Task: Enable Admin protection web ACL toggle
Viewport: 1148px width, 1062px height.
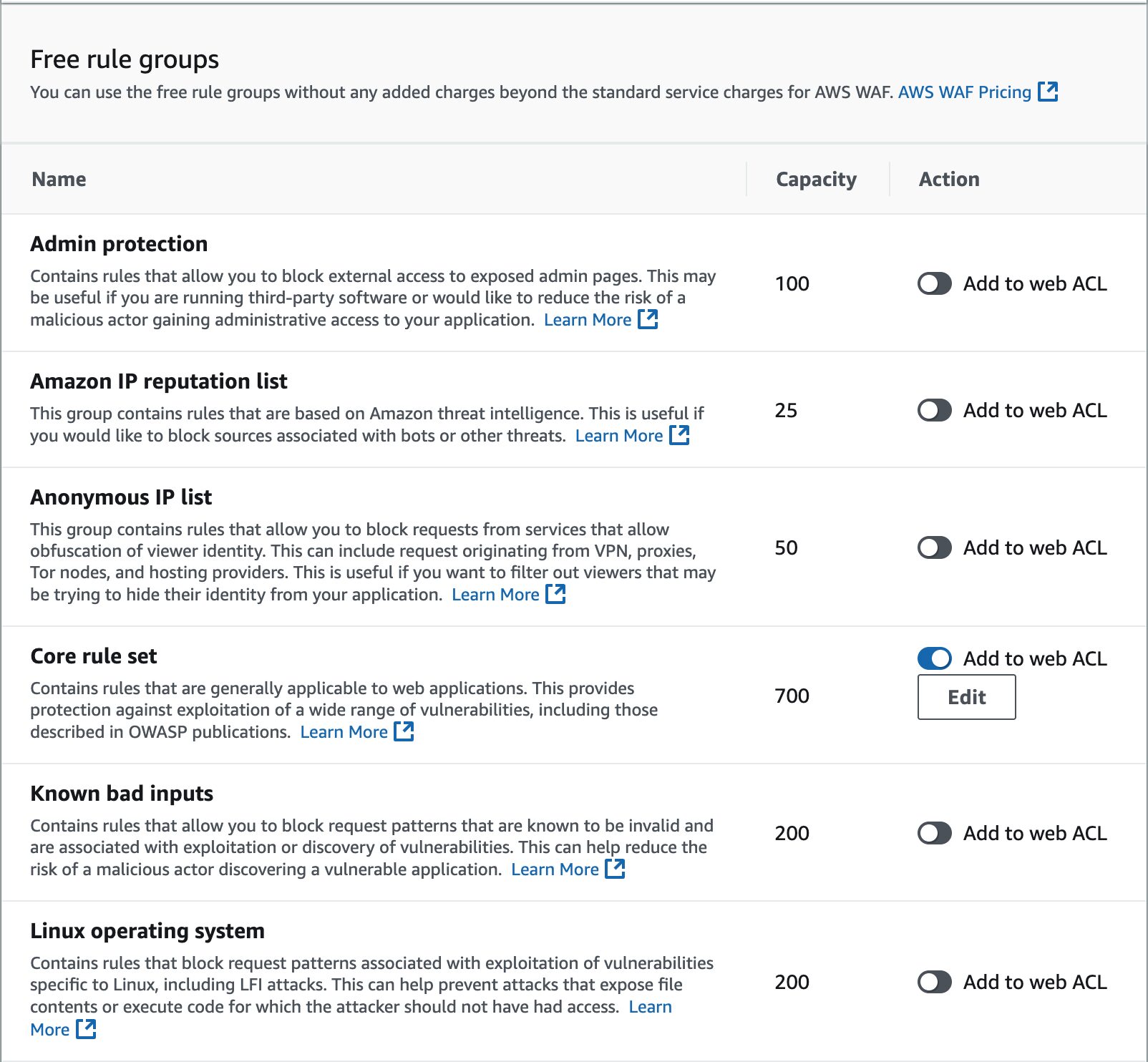Action: pyautogui.click(x=934, y=283)
